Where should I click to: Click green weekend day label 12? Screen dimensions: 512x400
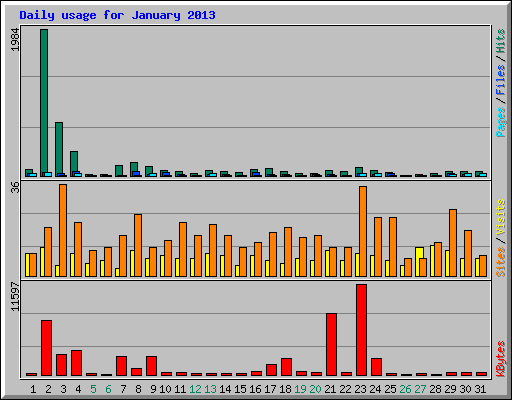click(x=195, y=389)
